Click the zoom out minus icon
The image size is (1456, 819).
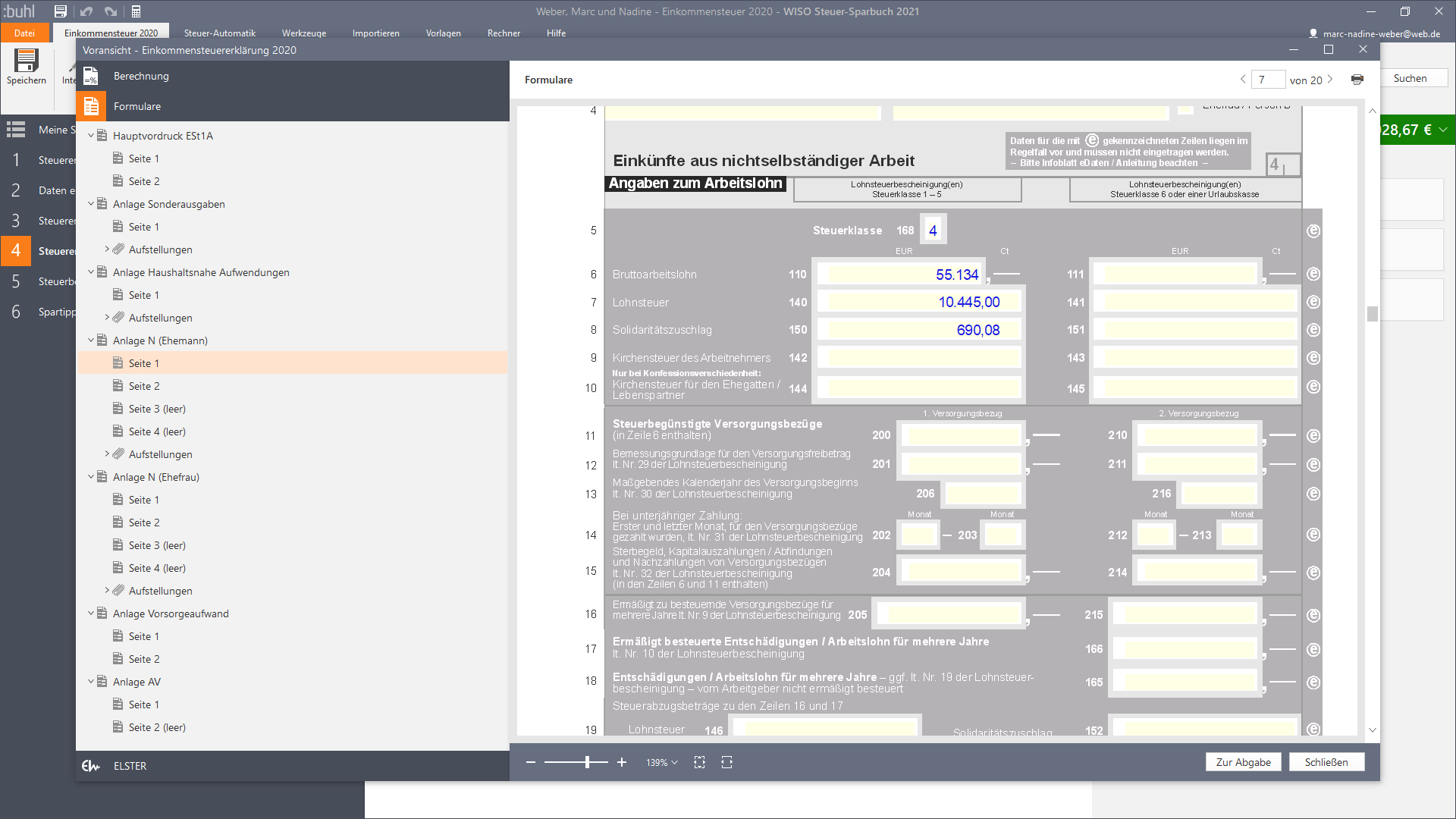(x=531, y=762)
